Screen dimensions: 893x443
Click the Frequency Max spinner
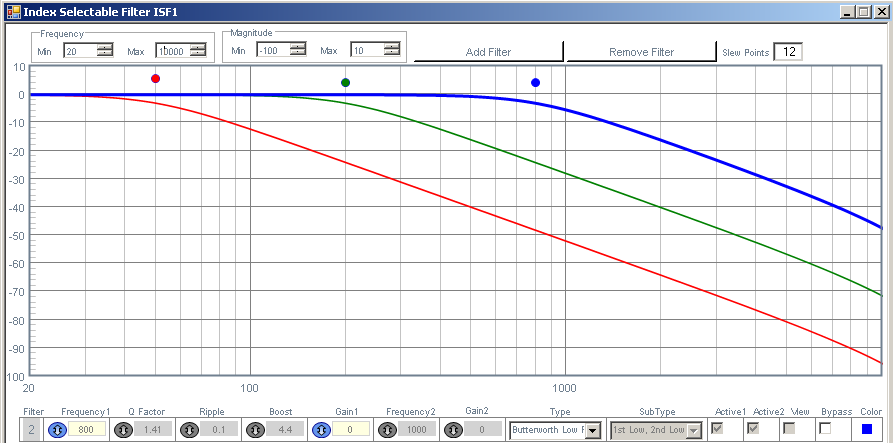click(198, 51)
